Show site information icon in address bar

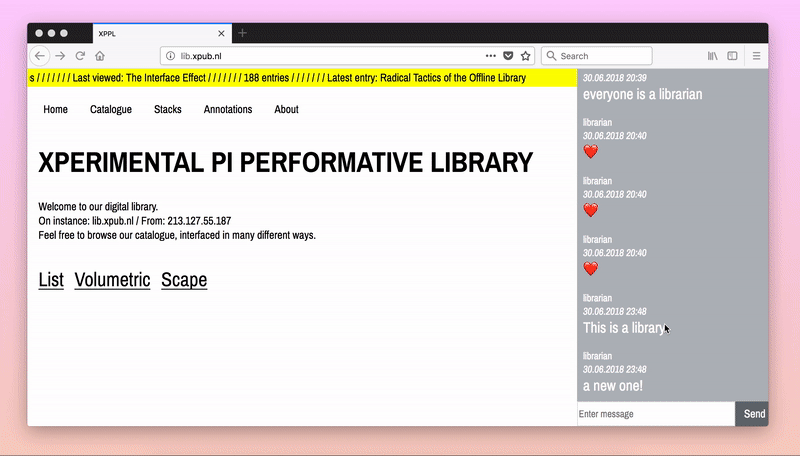pyautogui.click(x=170, y=56)
